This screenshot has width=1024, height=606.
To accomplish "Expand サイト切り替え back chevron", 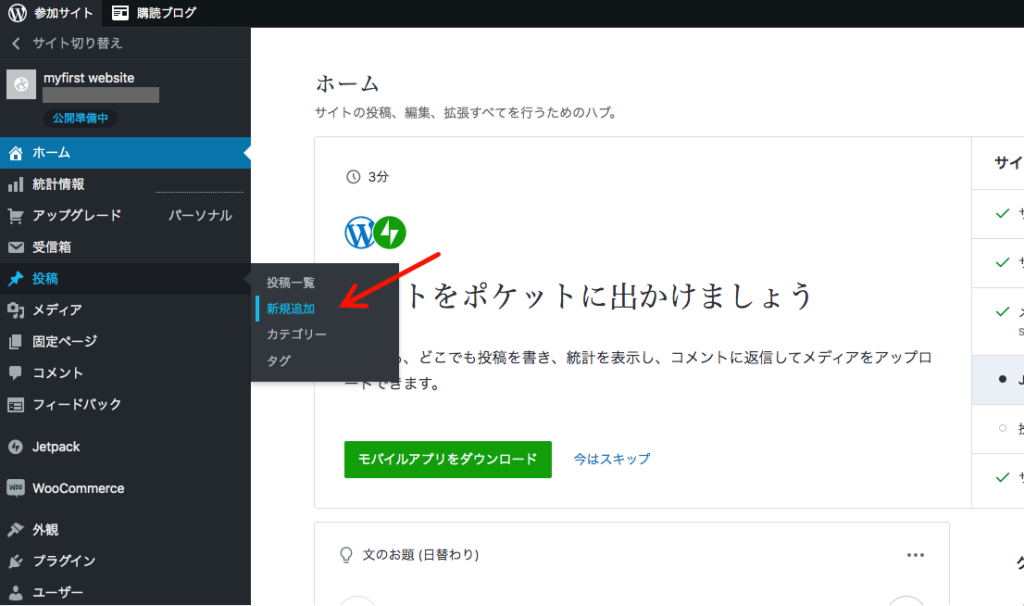I will click(16, 43).
